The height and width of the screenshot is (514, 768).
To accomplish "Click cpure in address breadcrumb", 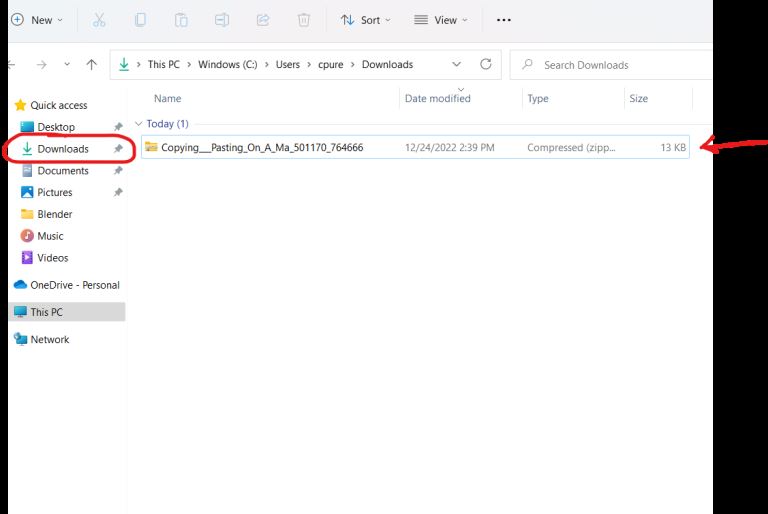I will pyautogui.click(x=331, y=65).
